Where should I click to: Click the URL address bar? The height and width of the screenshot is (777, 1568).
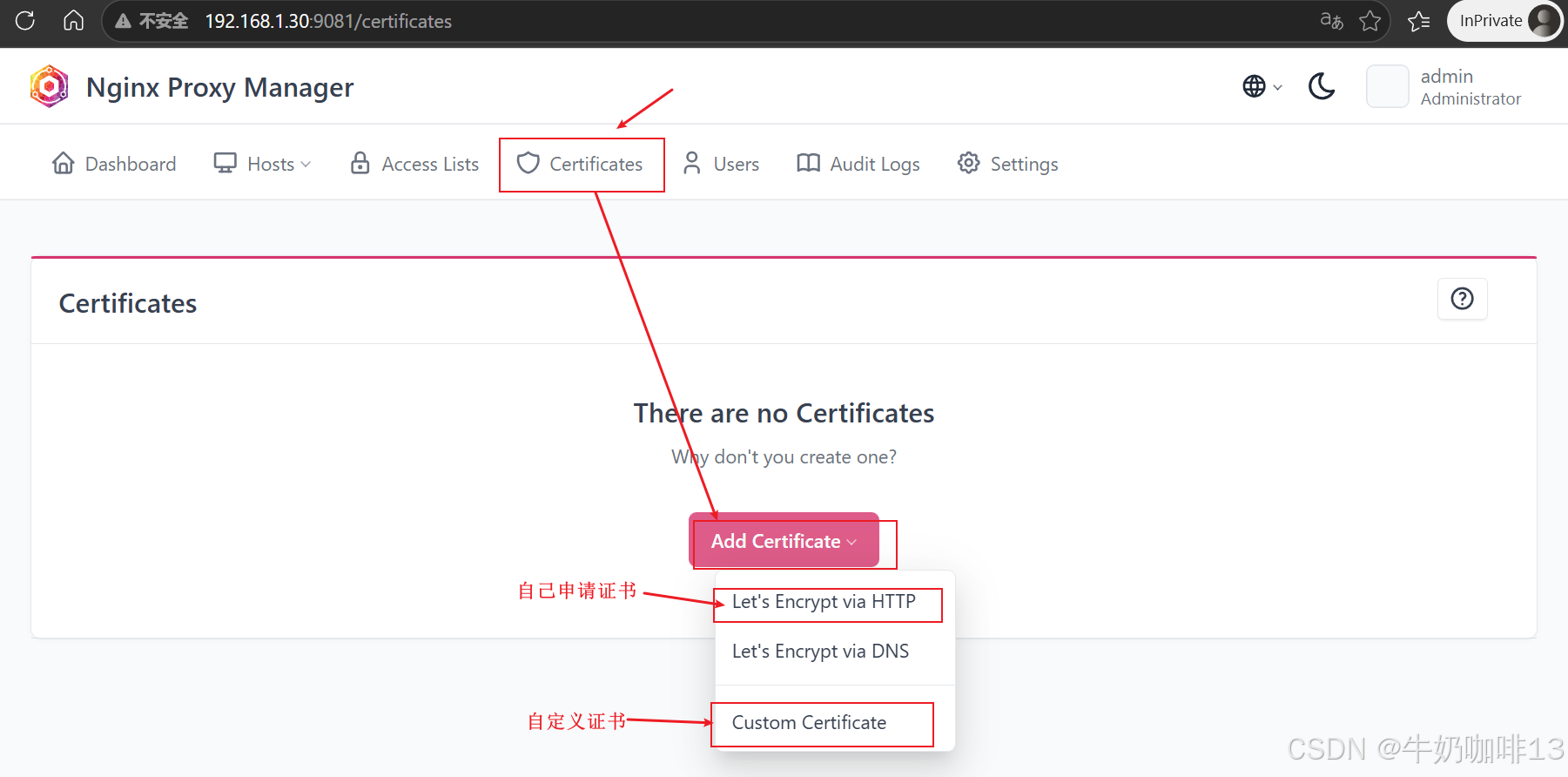click(746, 21)
